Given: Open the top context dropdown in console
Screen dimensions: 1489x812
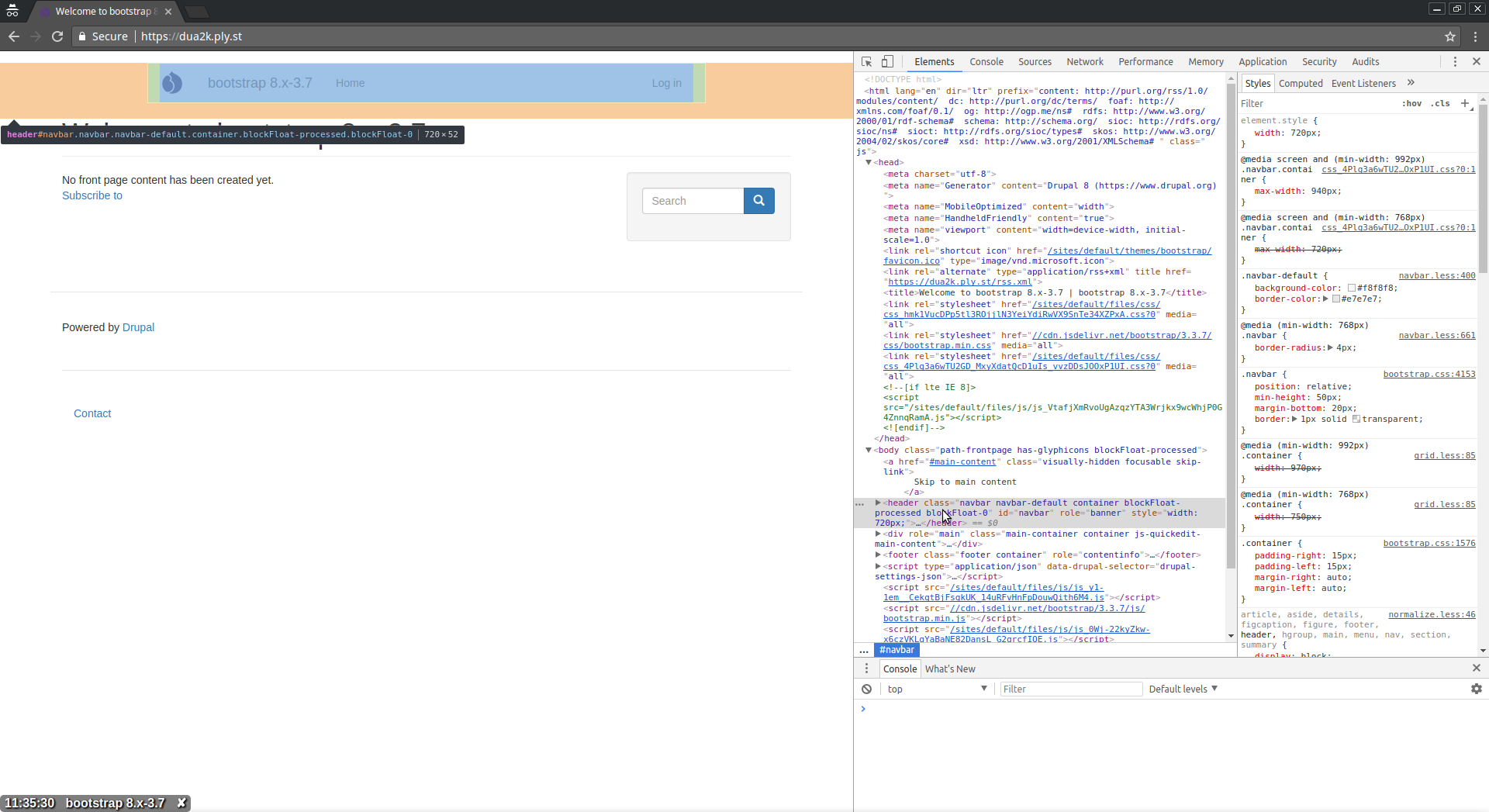Looking at the screenshot, I should (937, 689).
